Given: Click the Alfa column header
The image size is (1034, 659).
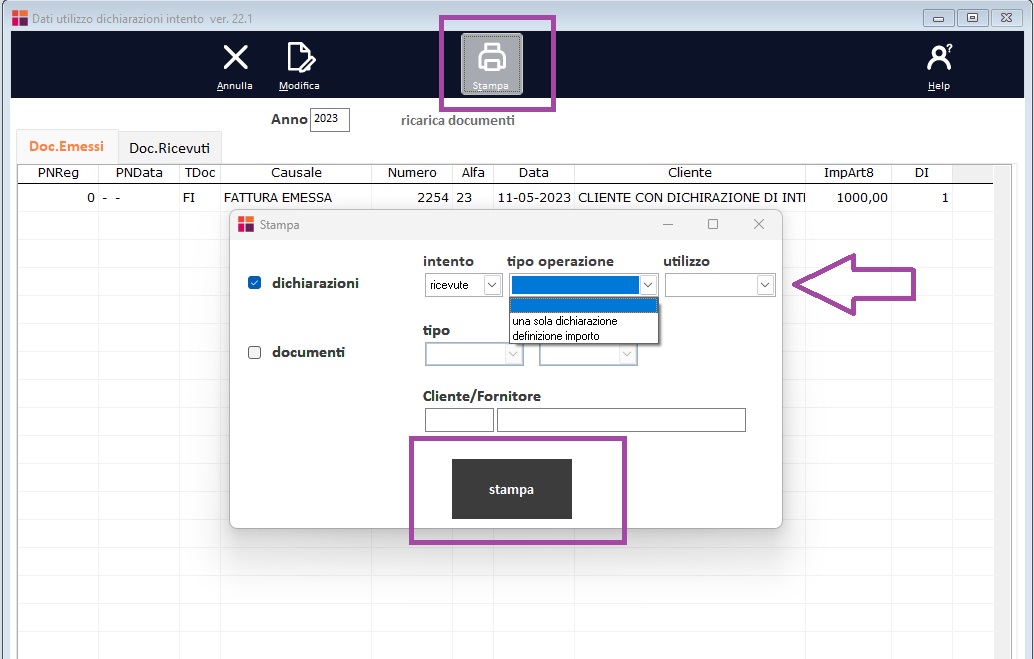Looking at the screenshot, I should click(x=473, y=173).
